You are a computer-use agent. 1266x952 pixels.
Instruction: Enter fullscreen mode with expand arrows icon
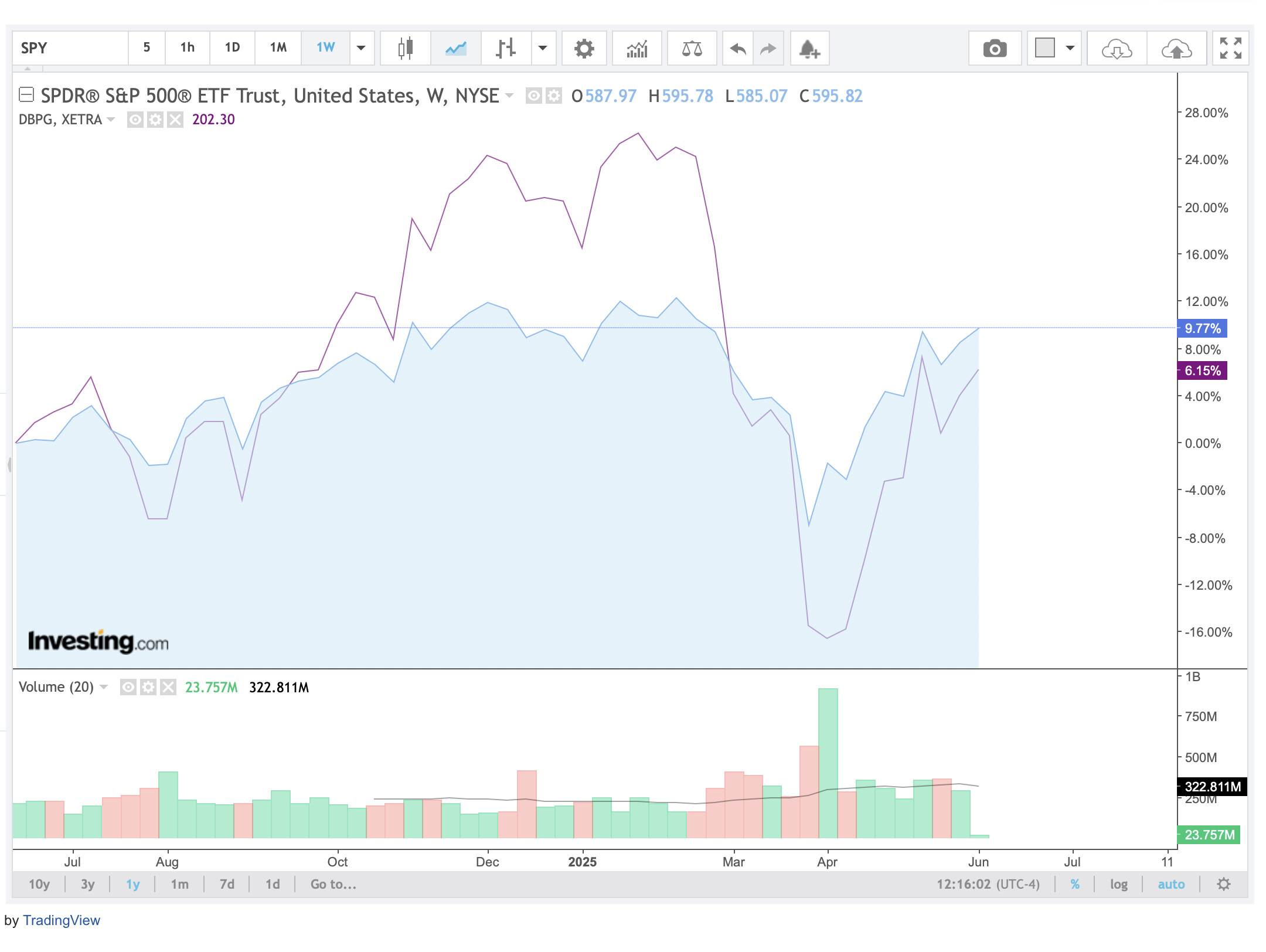[x=1230, y=48]
